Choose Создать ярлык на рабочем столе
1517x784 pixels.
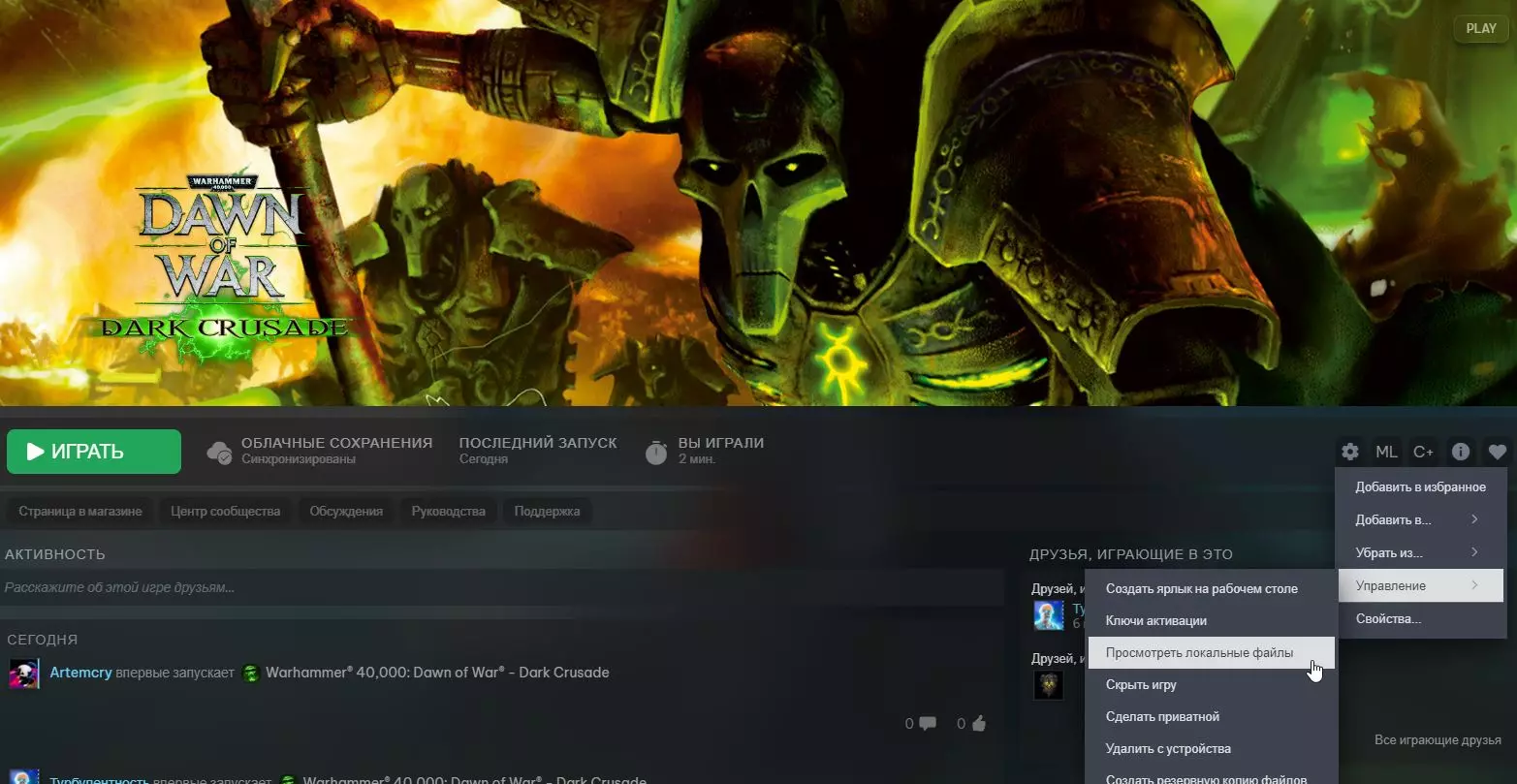pos(1211,588)
